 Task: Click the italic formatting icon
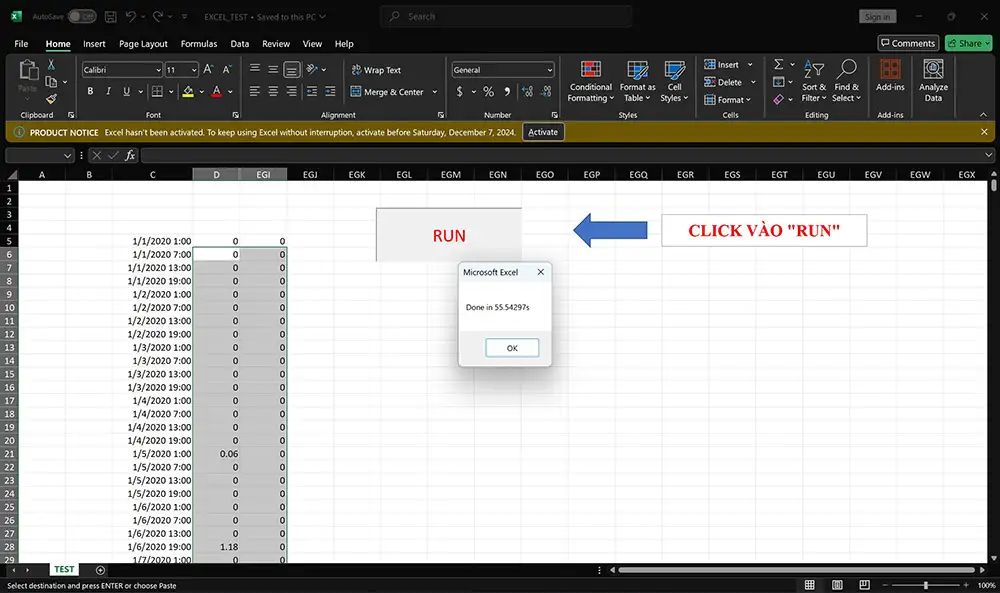click(108, 92)
